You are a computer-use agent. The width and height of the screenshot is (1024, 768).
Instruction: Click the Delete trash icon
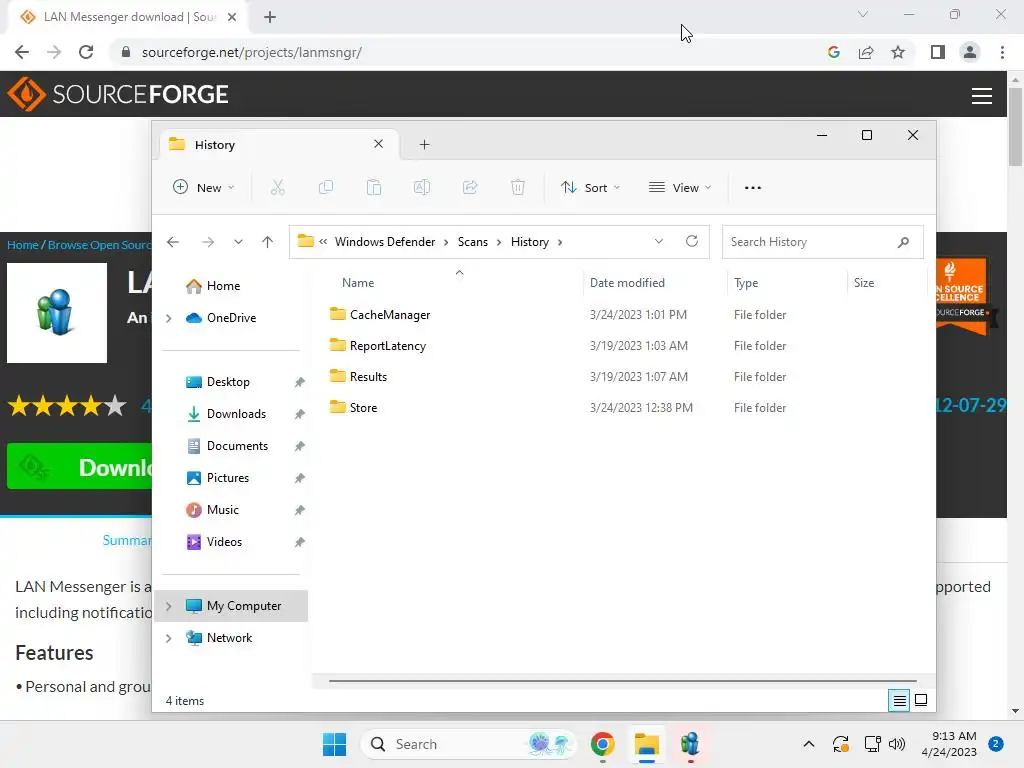point(518,187)
